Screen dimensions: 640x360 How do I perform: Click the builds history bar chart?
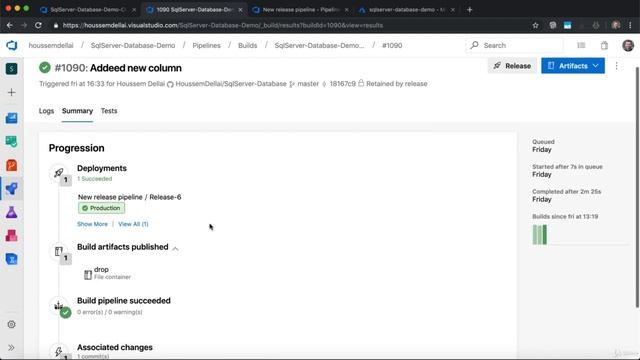click(540, 235)
